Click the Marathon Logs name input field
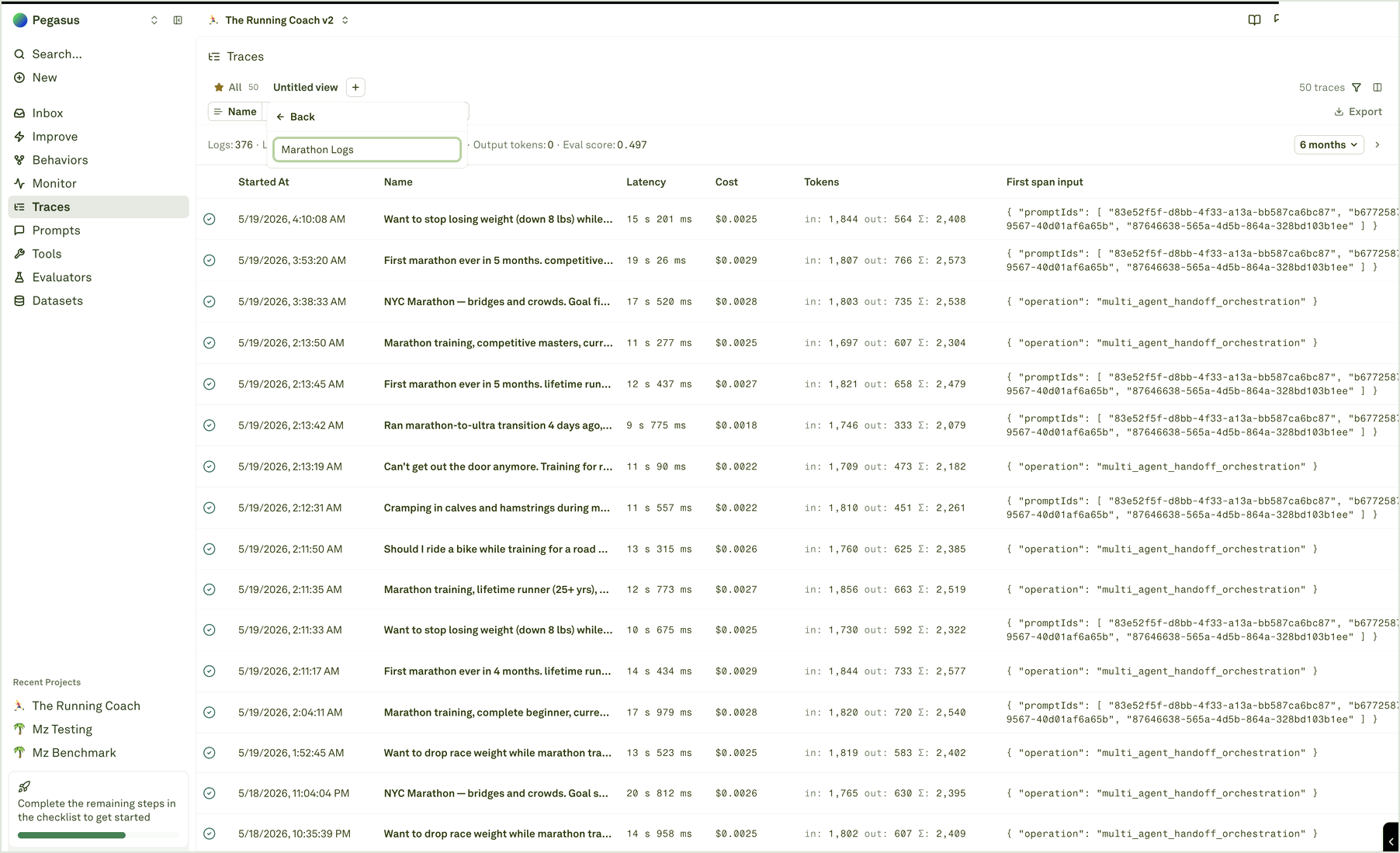Viewport: 1400px width, 853px height. pos(367,150)
